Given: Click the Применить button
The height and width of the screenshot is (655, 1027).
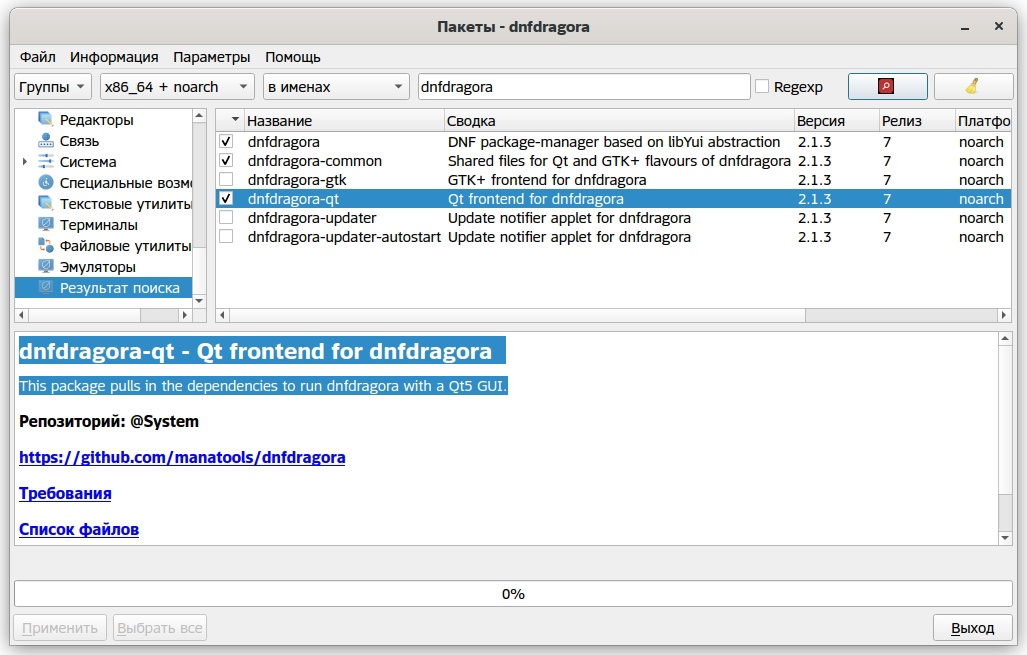Looking at the screenshot, I should (60, 628).
